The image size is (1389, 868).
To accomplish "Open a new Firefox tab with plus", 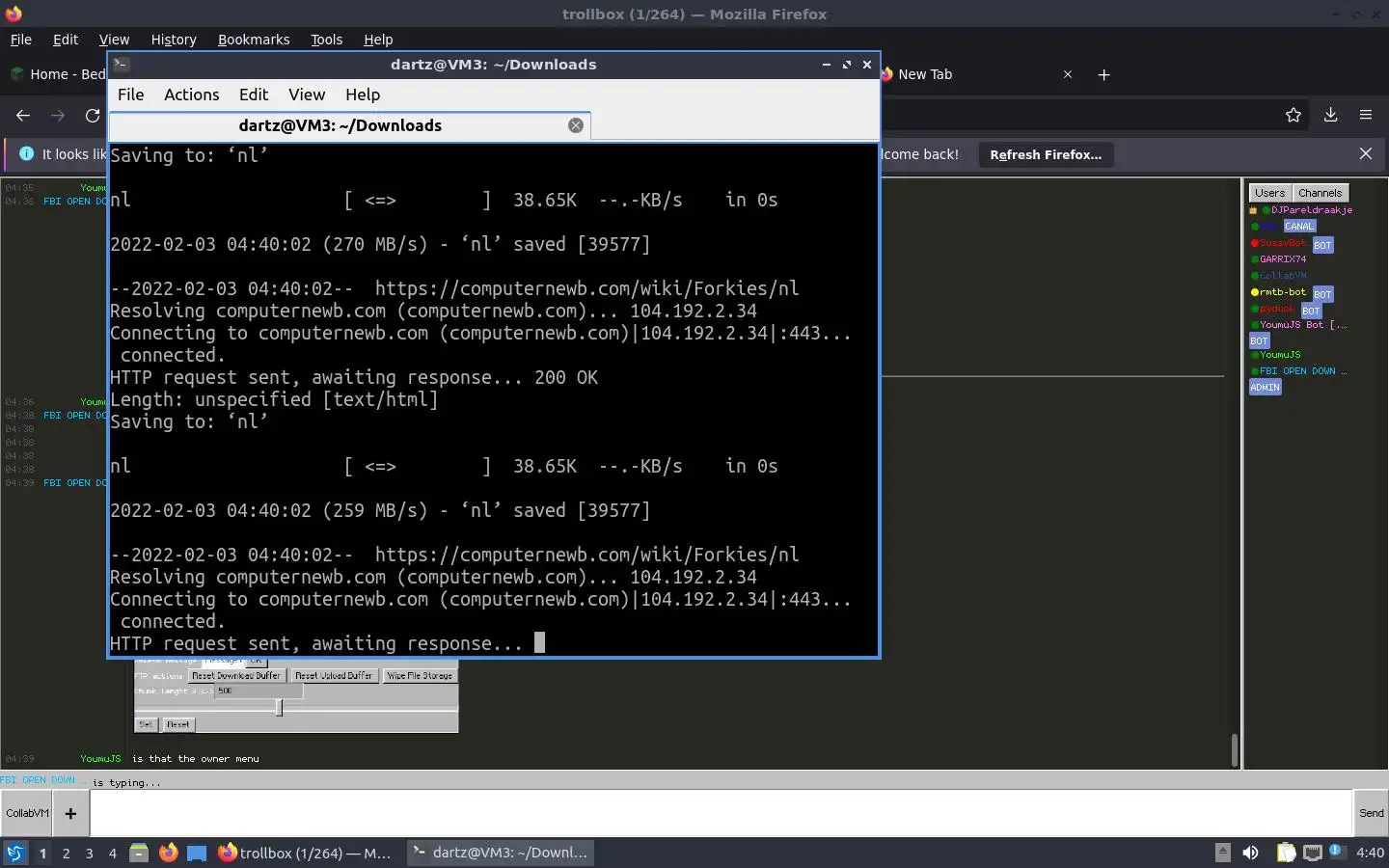I will [1104, 74].
